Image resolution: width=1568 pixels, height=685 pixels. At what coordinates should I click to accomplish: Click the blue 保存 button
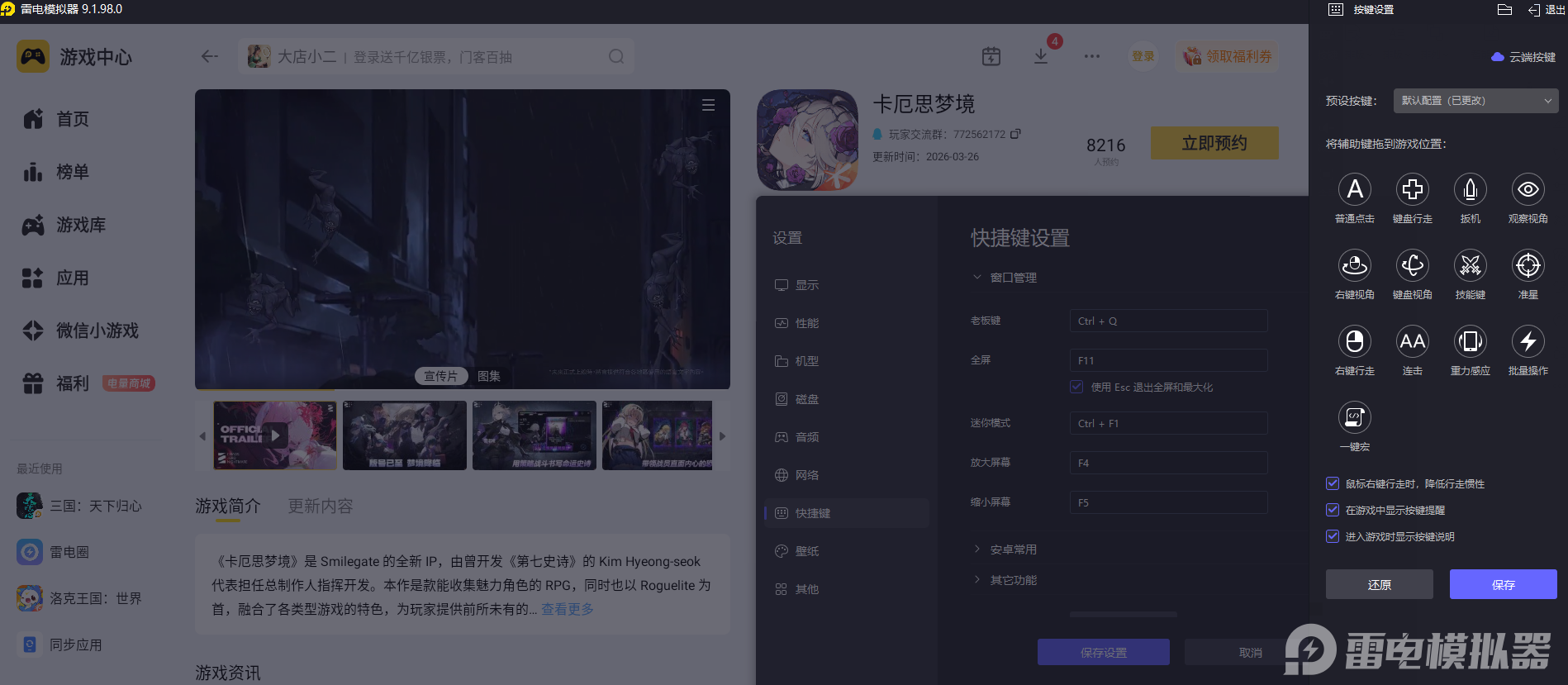[x=1503, y=584]
